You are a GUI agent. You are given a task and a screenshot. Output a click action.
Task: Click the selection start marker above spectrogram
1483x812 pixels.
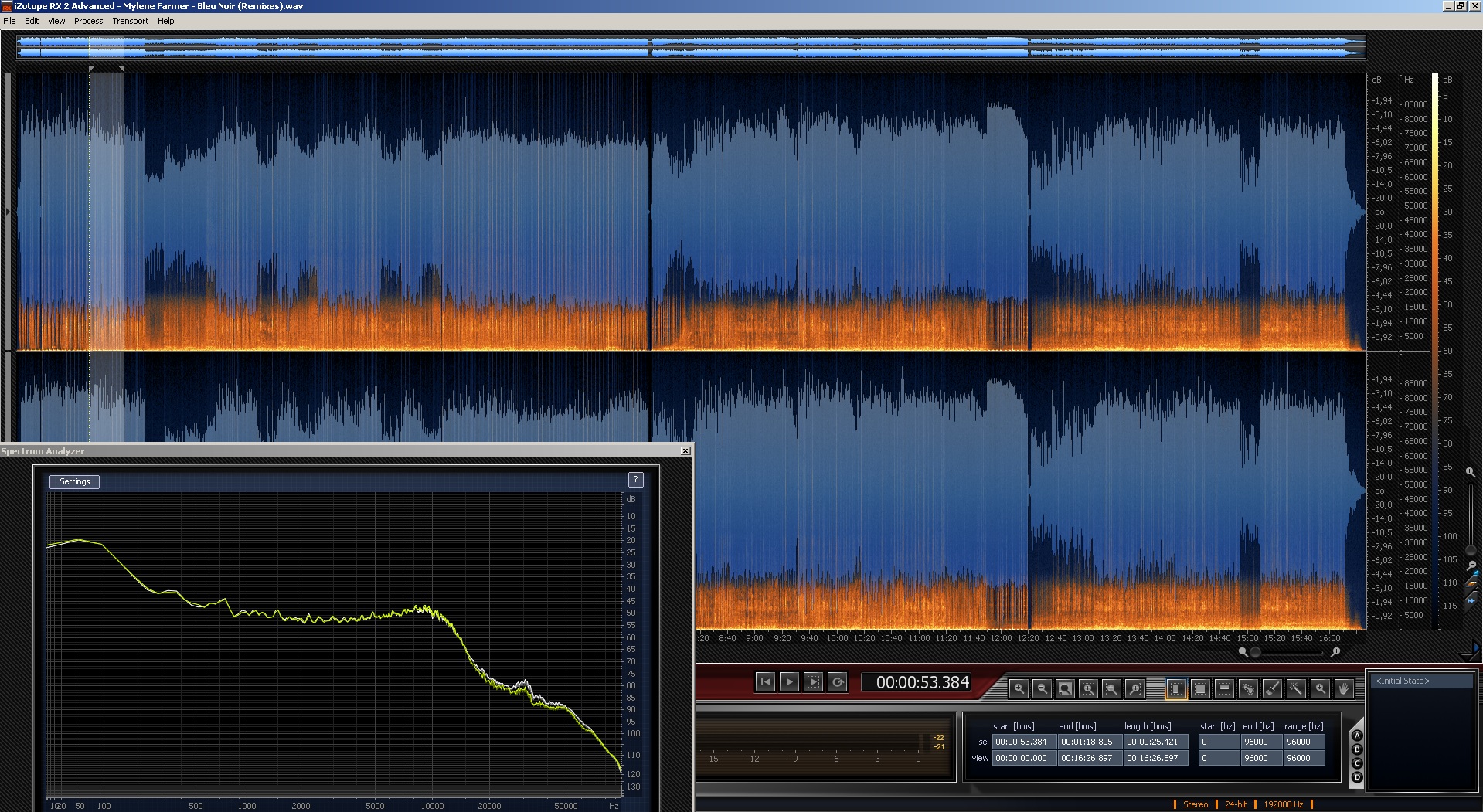pyautogui.click(x=91, y=70)
